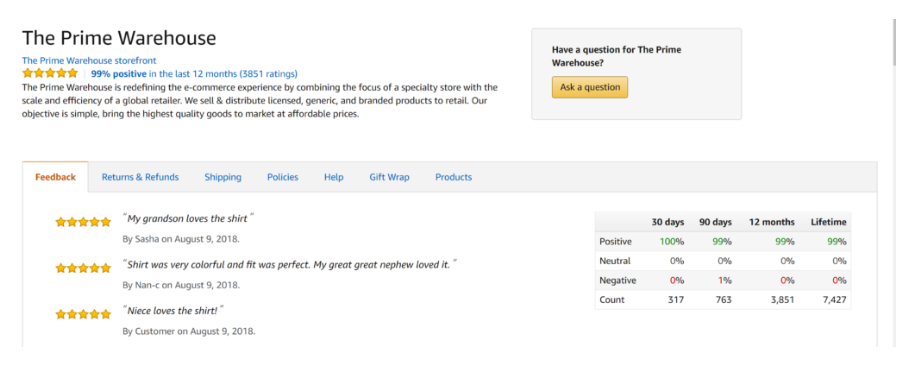
Task: Click the Ask a question button
Action: [590, 87]
